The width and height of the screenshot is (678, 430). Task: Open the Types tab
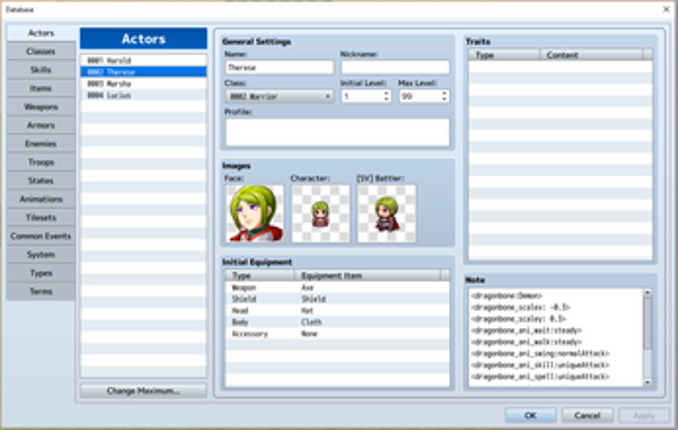pos(41,273)
